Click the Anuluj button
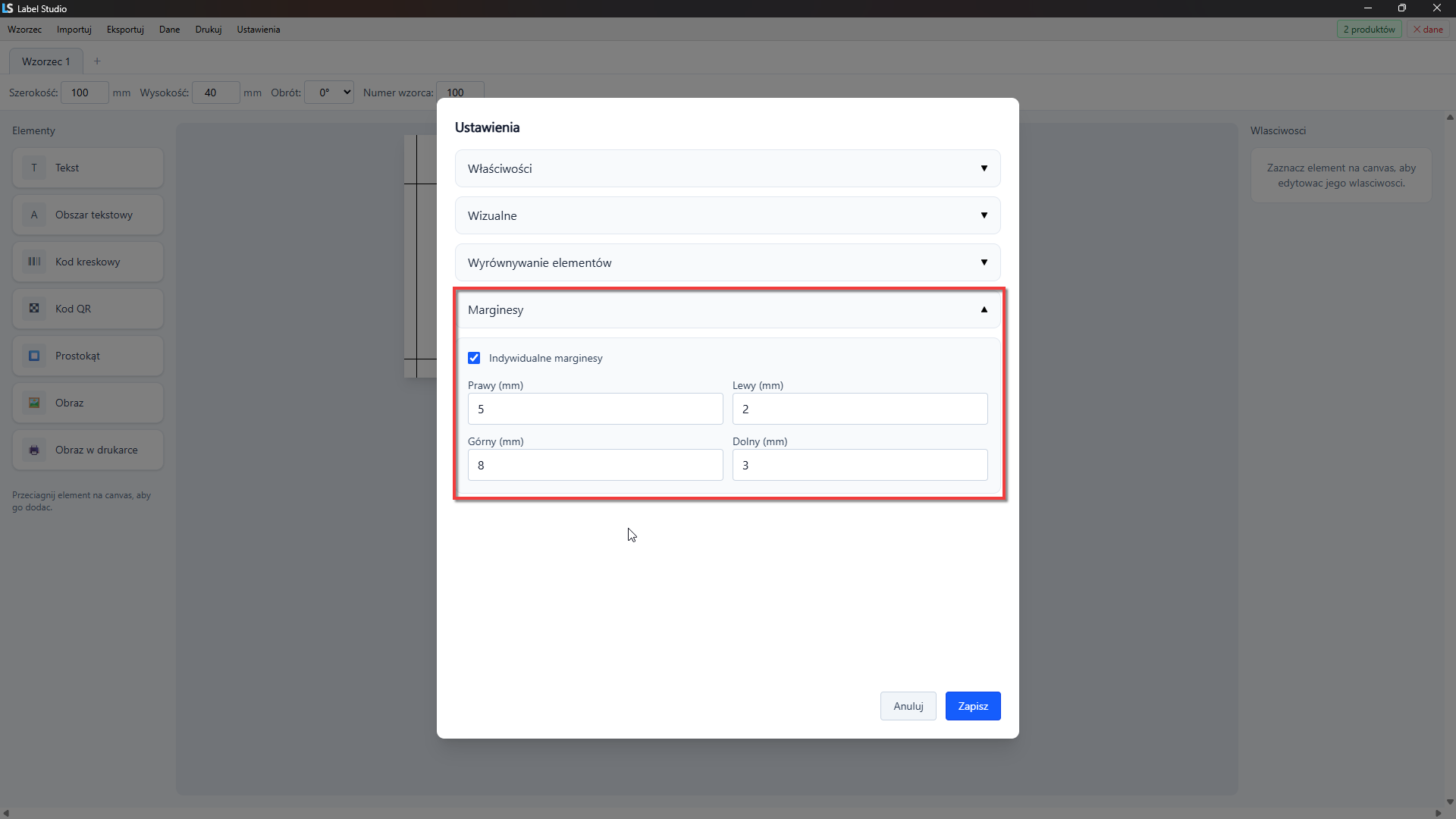The height and width of the screenshot is (819, 1456). click(908, 706)
